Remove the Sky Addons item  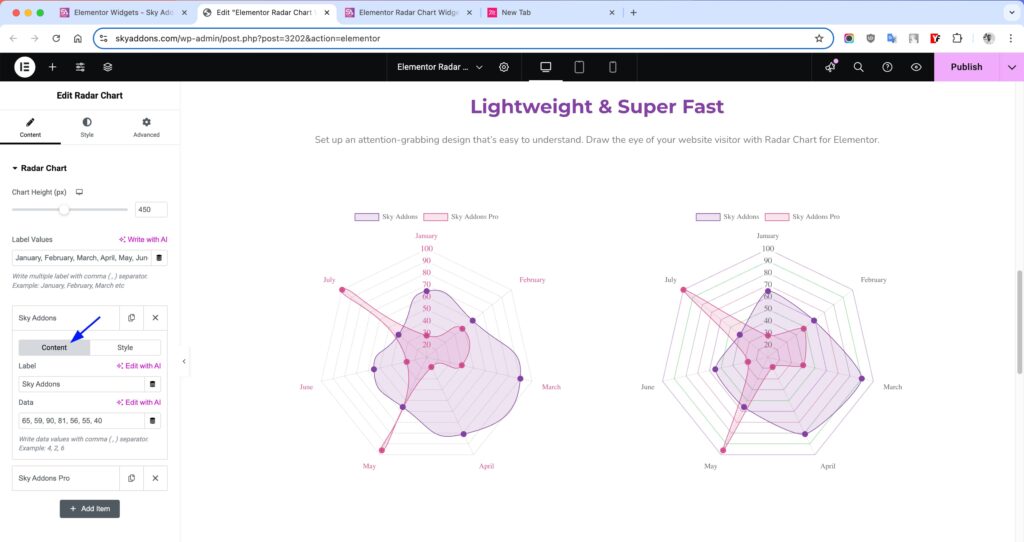pos(155,318)
